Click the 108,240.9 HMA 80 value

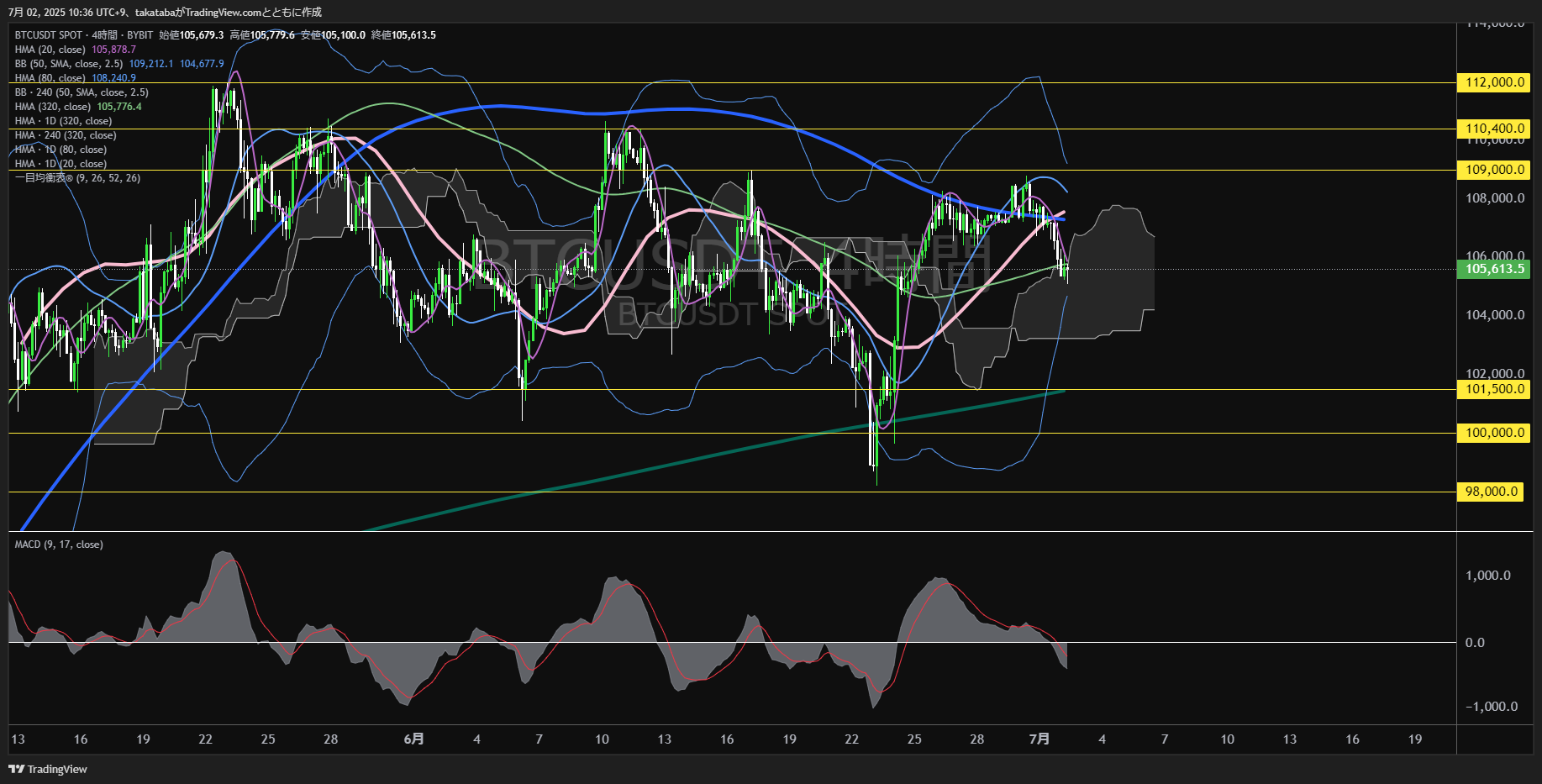pyautogui.click(x=113, y=78)
